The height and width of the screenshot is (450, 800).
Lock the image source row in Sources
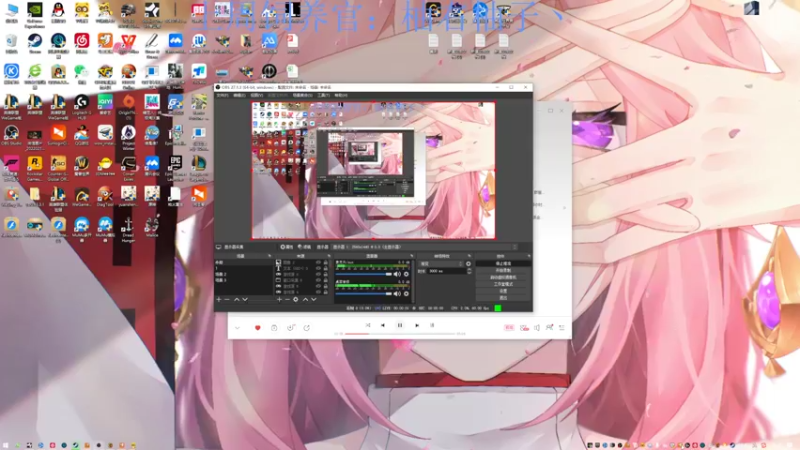click(x=326, y=262)
